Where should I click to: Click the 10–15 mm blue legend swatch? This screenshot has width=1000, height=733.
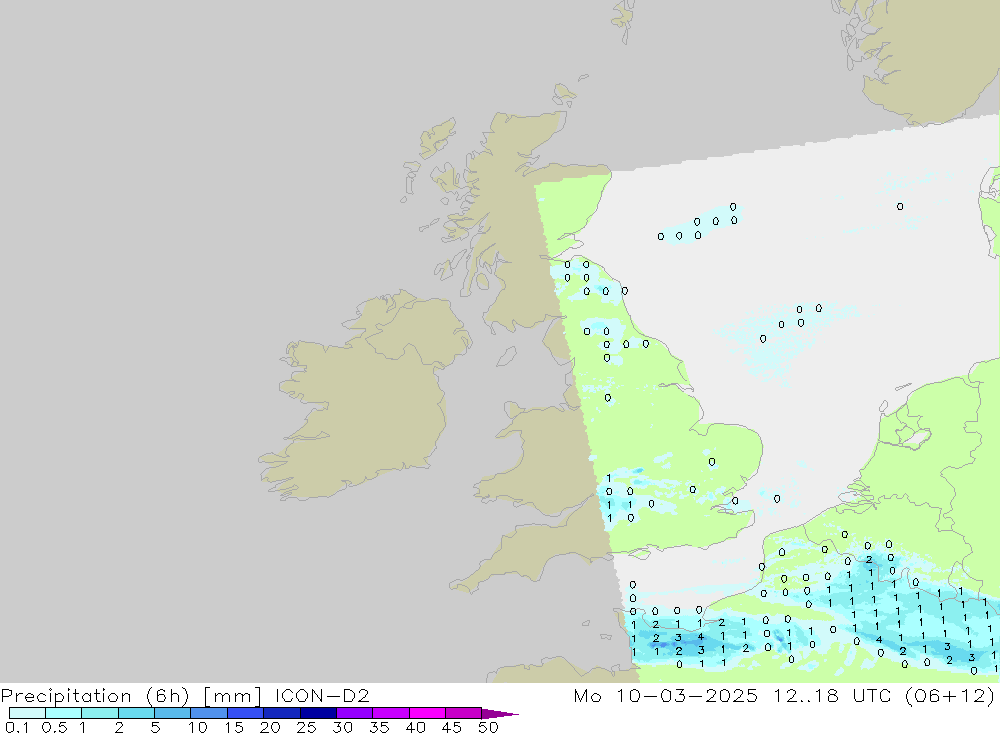click(x=209, y=713)
